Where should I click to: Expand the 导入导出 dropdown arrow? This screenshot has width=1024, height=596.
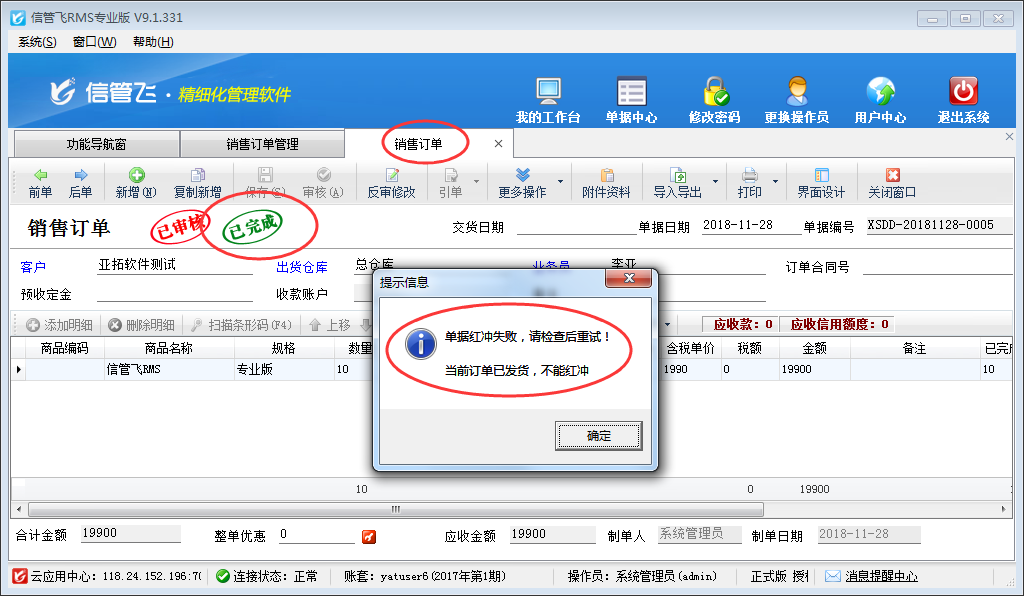pyautogui.click(x=715, y=183)
